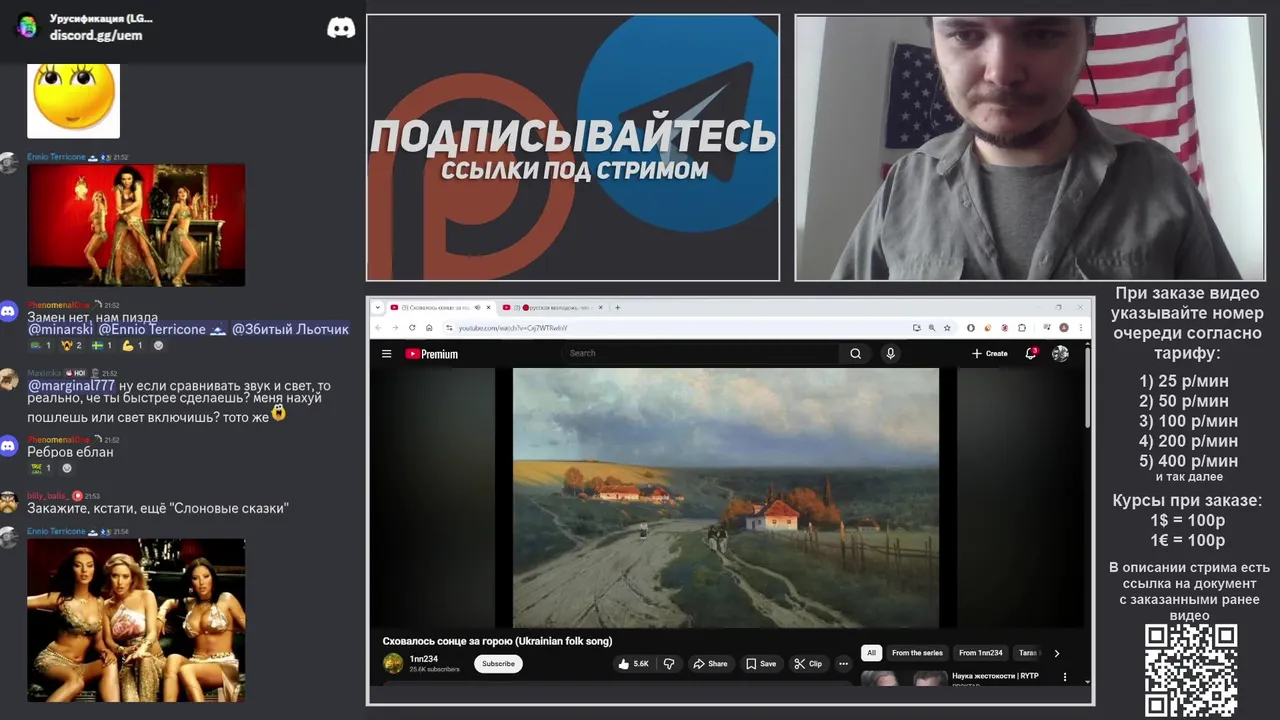Click the server icon next to Урусификация

(x=27, y=26)
